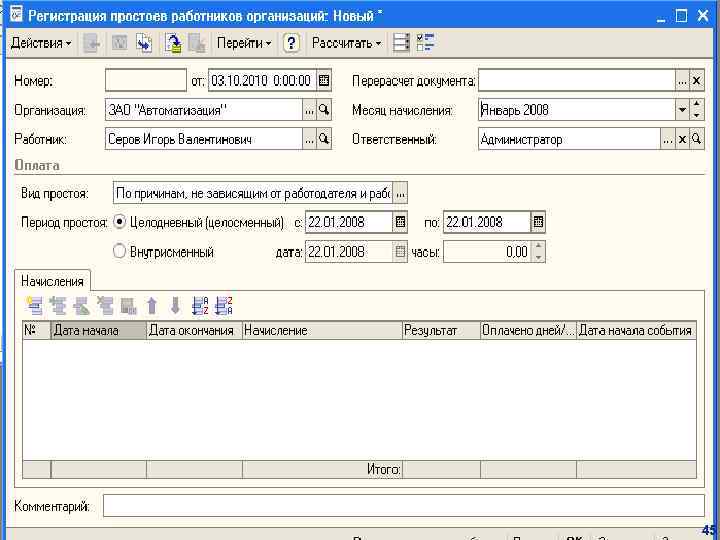Decrease Месяц начисления with down stepper

click(697, 115)
